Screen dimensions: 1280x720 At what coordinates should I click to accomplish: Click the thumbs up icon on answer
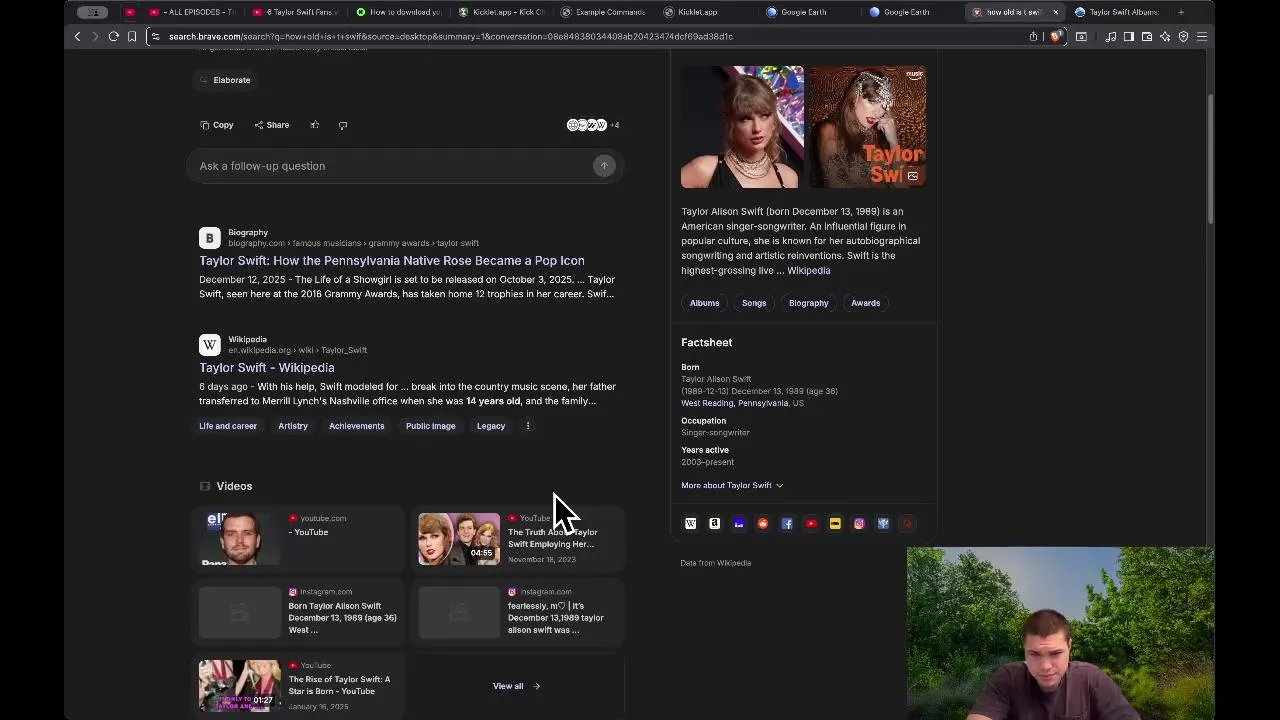314,125
